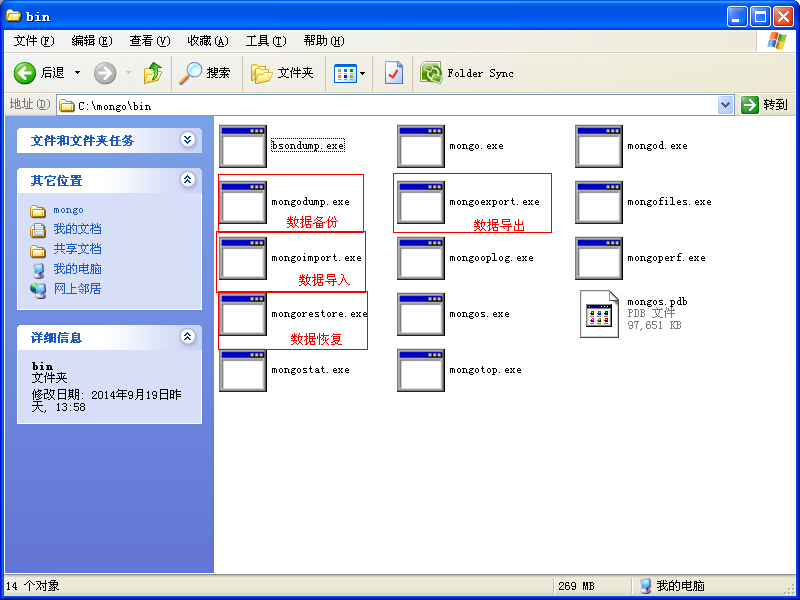Open the mongo folder link
This screenshot has height=600, width=800.
(x=68, y=210)
